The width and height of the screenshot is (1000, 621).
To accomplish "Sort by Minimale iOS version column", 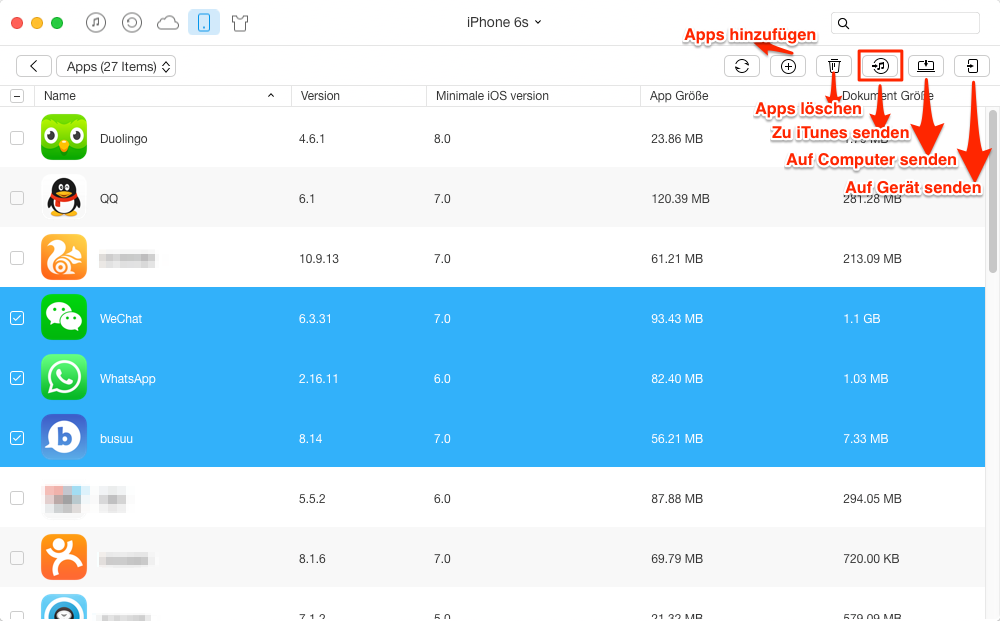I will pyautogui.click(x=533, y=96).
